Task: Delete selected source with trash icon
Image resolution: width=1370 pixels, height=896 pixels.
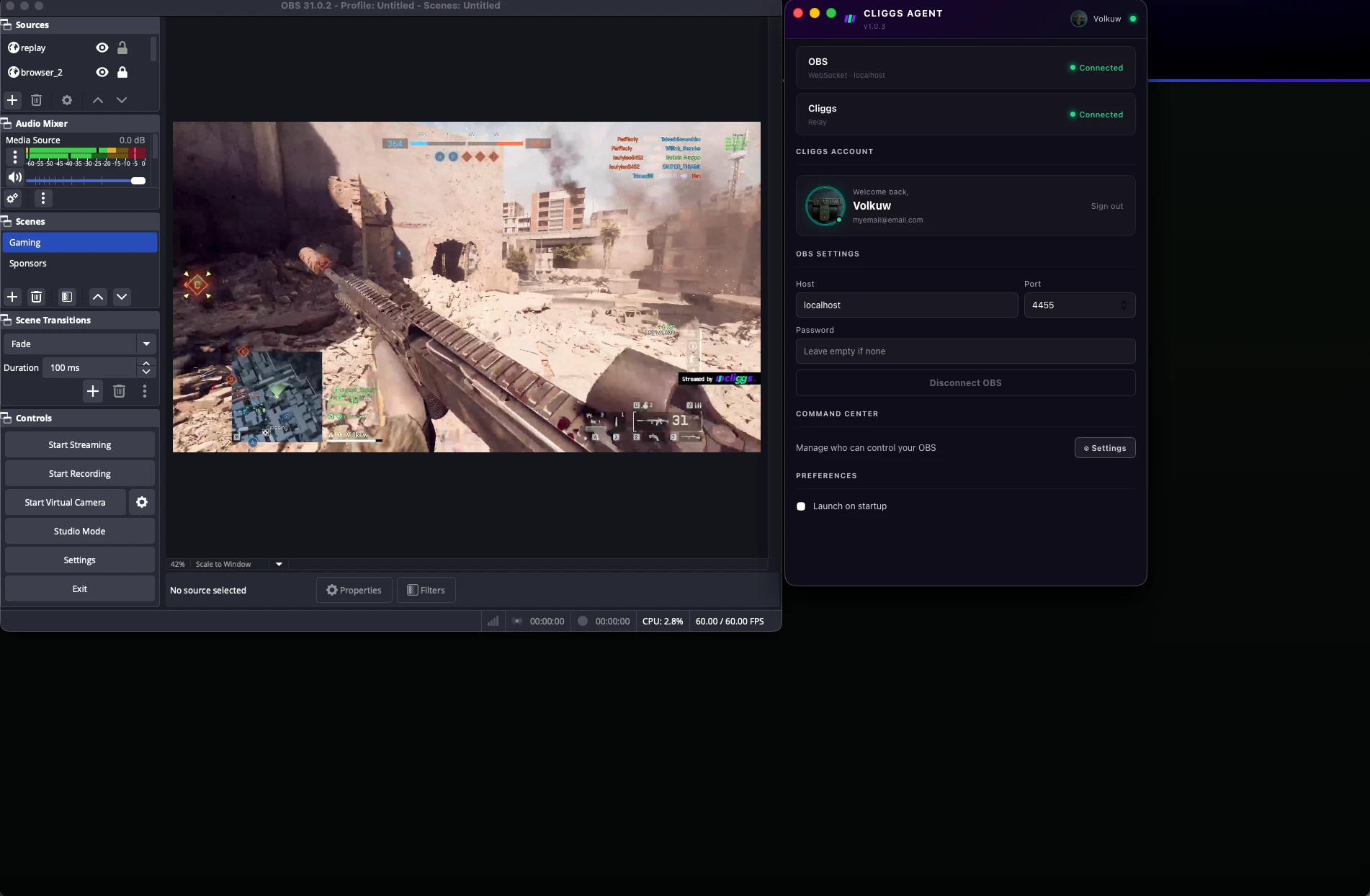Action: pyautogui.click(x=37, y=100)
